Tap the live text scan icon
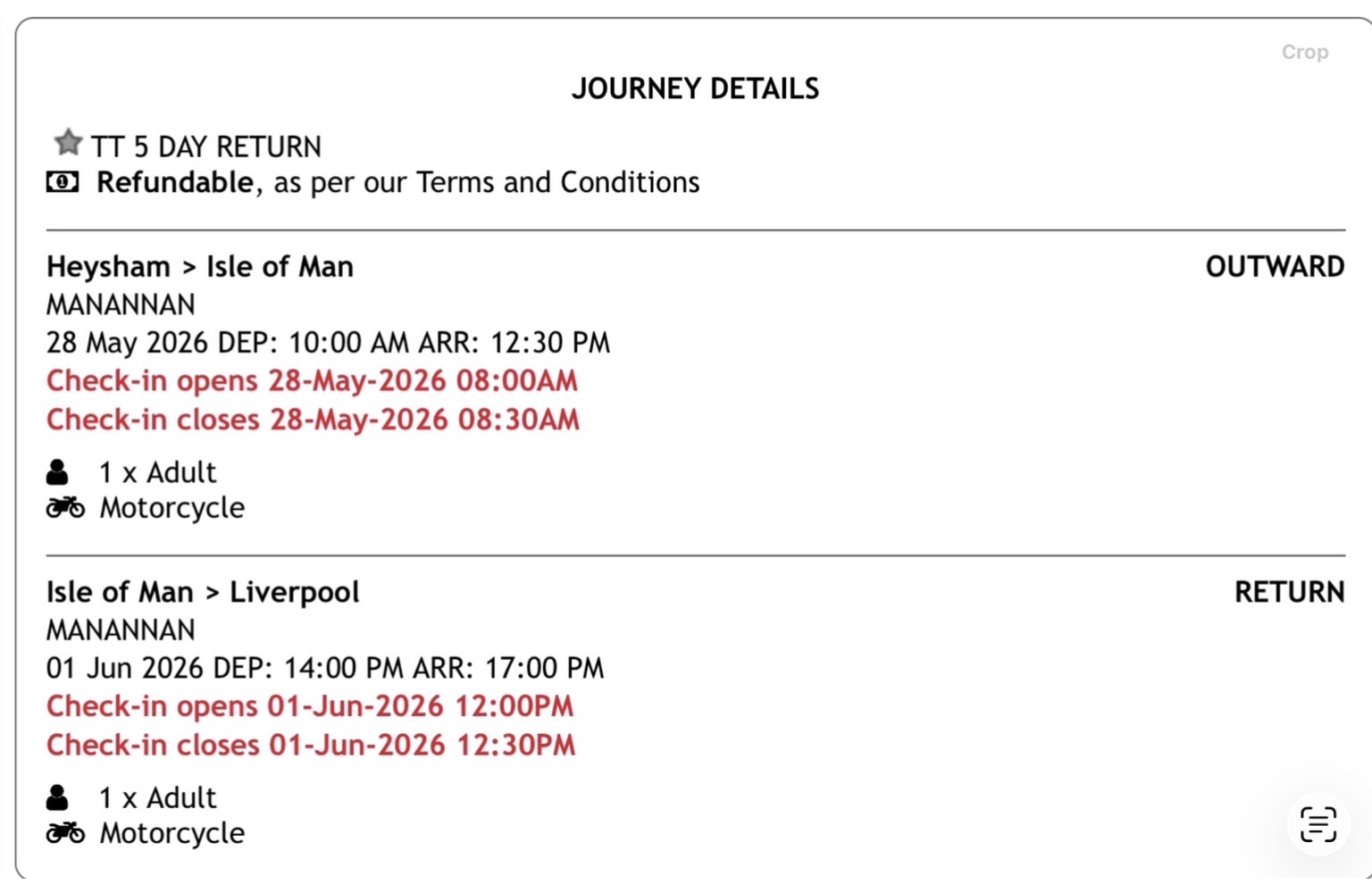Screen dimensions: 1372x884 [1318, 824]
